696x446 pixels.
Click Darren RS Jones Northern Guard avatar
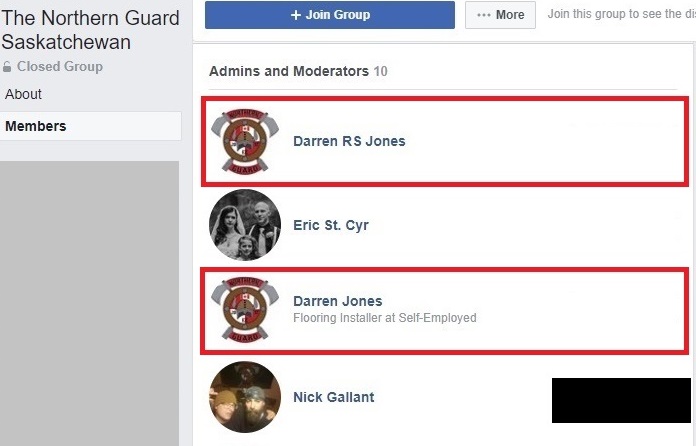(245, 141)
